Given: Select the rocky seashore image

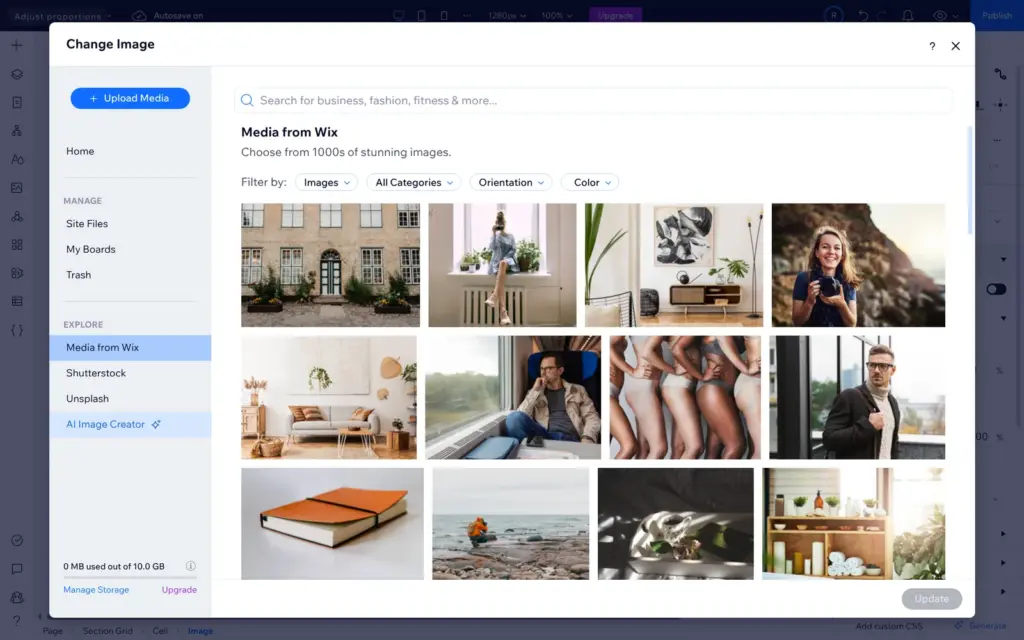Looking at the screenshot, I should click(x=511, y=524).
